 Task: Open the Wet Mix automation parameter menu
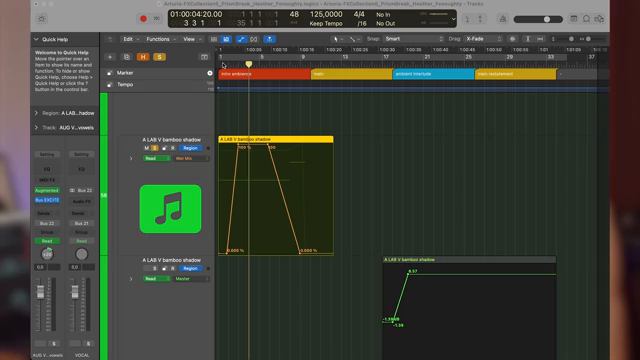click(192, 158)
